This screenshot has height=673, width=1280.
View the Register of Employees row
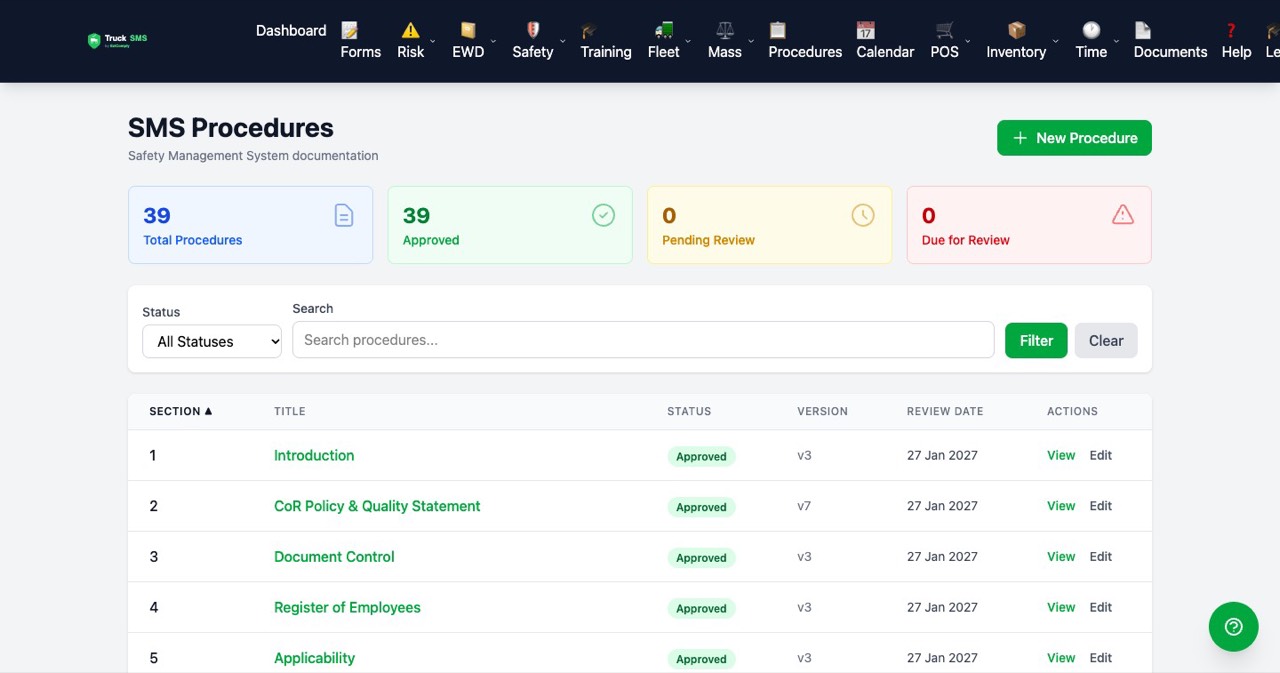click(x=1061, y=608)
